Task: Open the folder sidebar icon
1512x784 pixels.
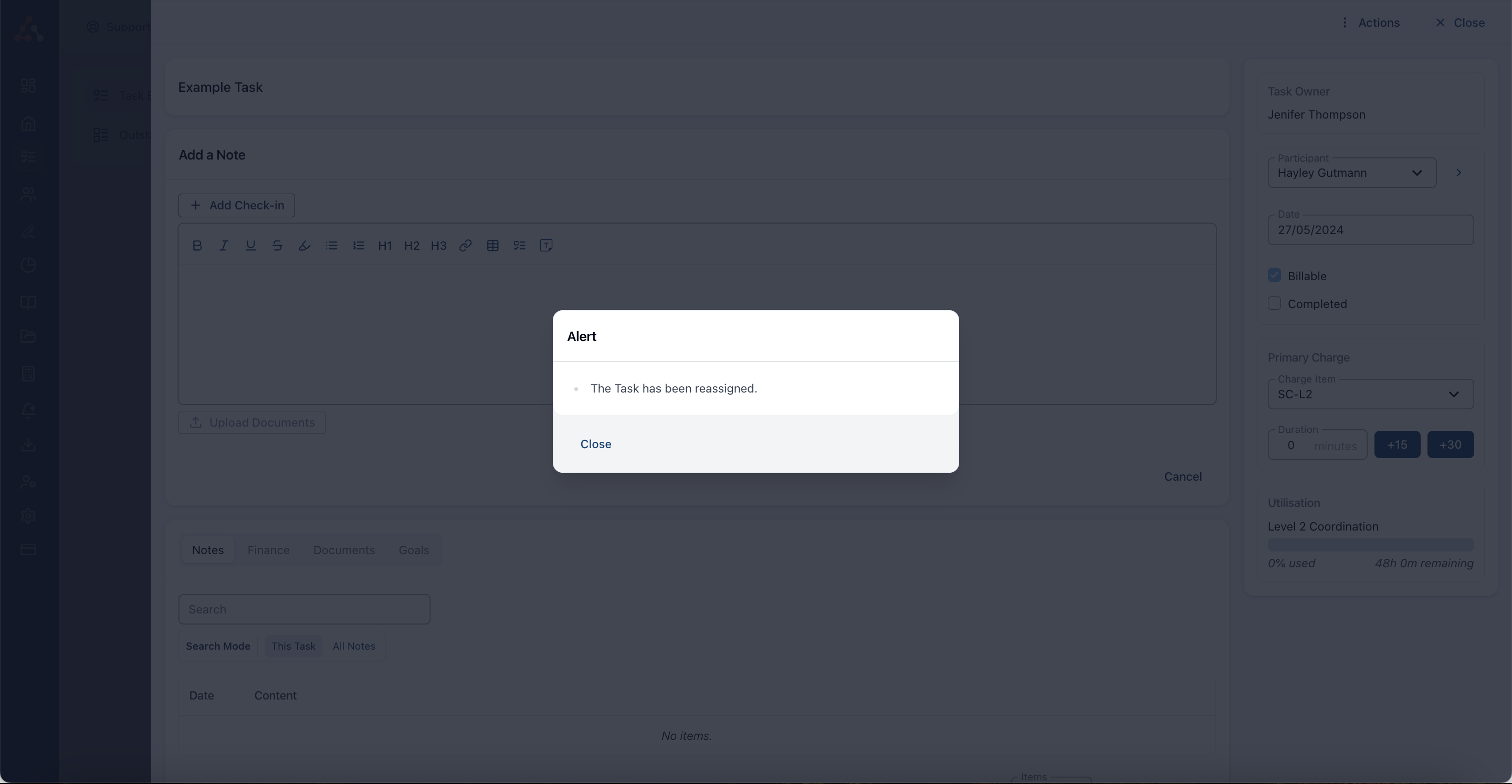Action: pyautogui.click(x=28, y=336)
